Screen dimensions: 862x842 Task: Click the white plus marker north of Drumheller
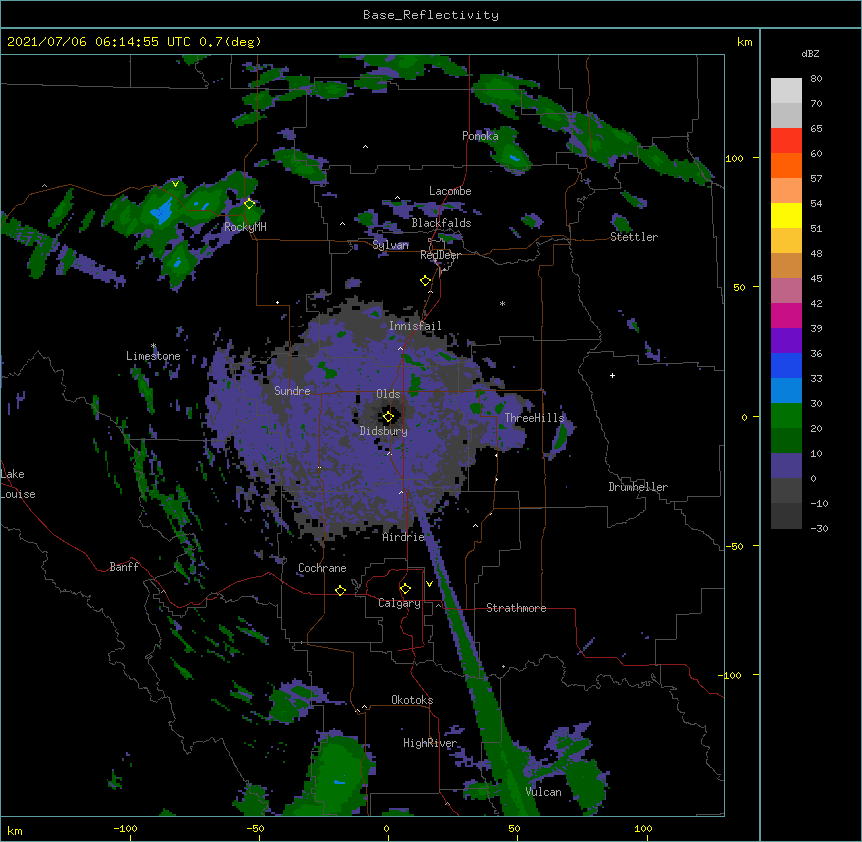pyautogui.click(x=612, y=375)
